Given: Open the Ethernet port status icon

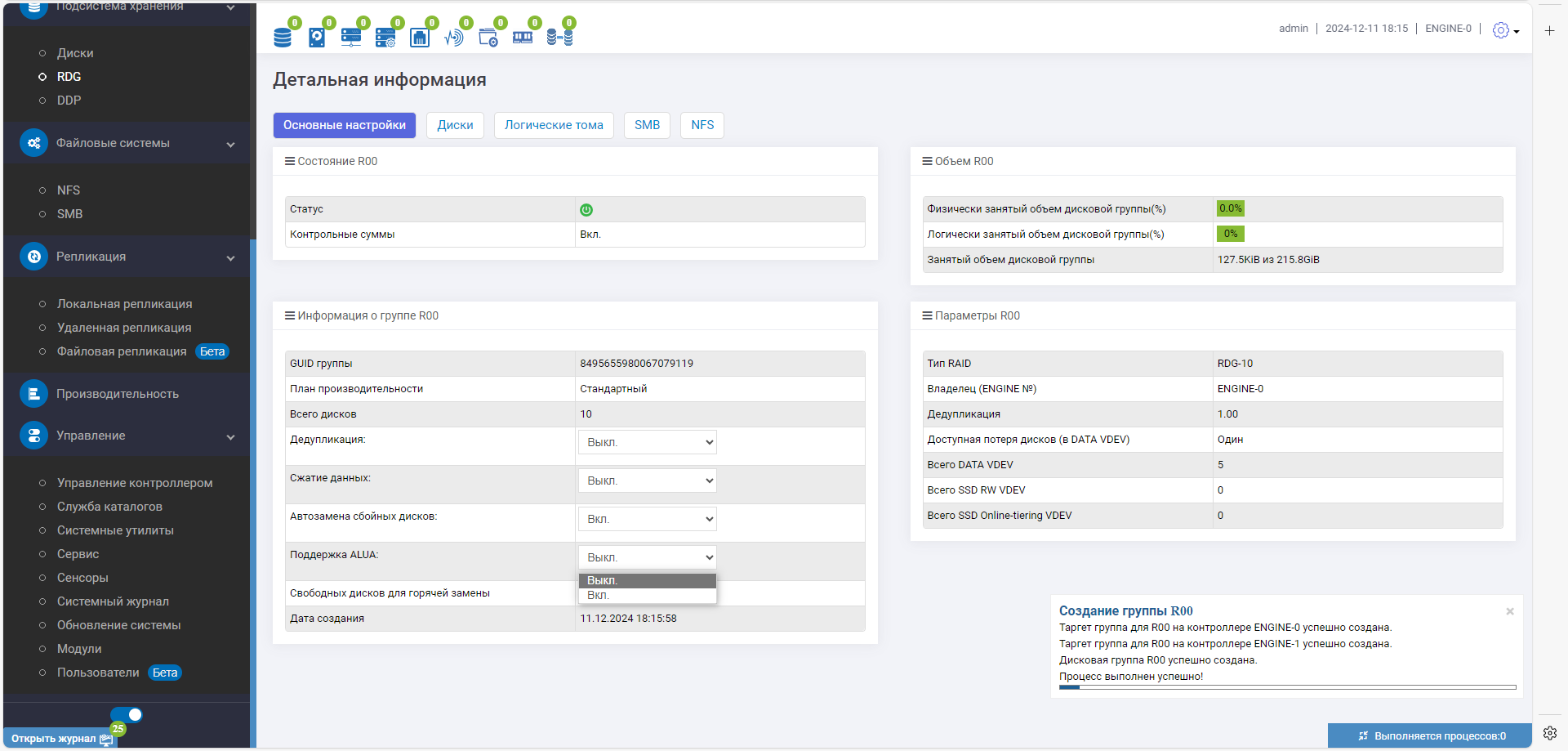Looking at the screenshot, I should pyautogui.click(x=420, y=37).
